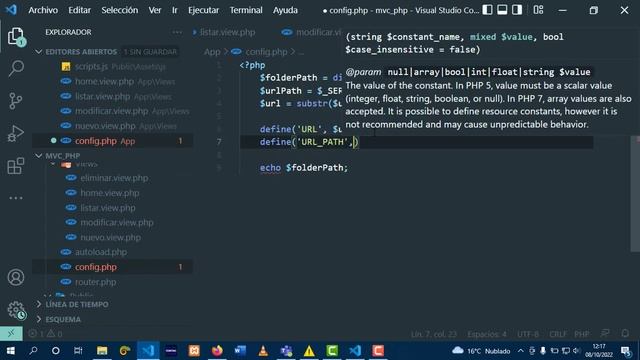640x360 pixels.
Task: Click the feedback icon in the status bar
Action: tap(605, 334)
